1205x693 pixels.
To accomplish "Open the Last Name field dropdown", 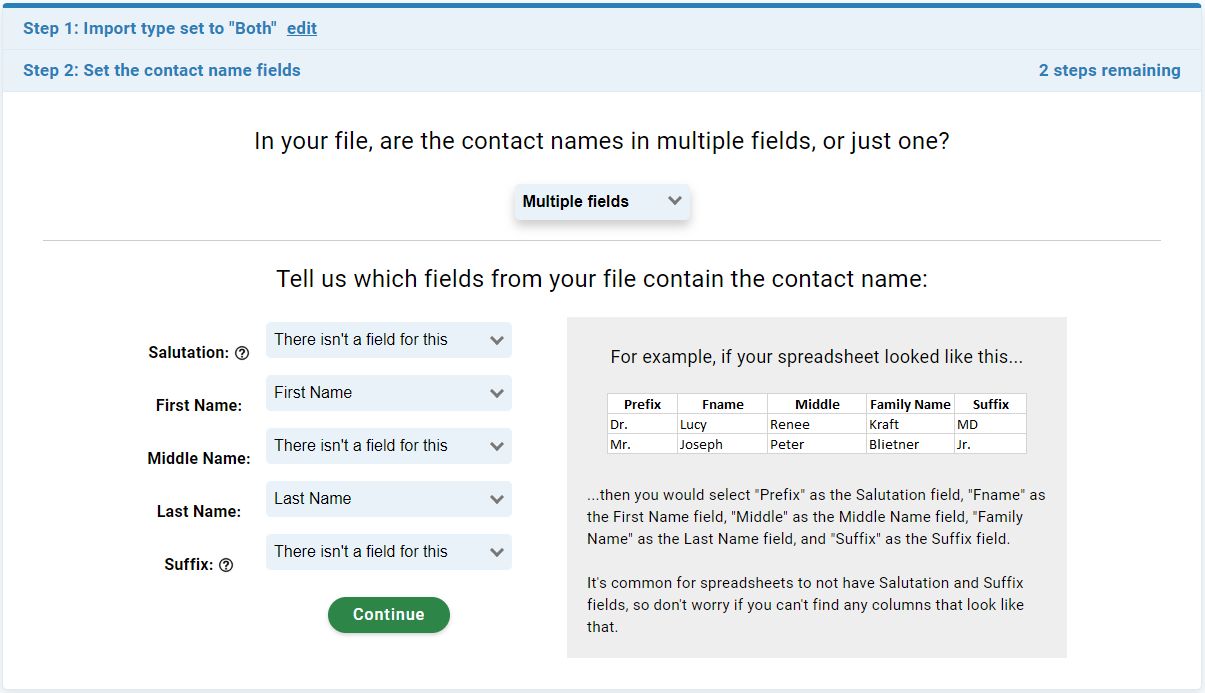I will (x=389, y=499).
